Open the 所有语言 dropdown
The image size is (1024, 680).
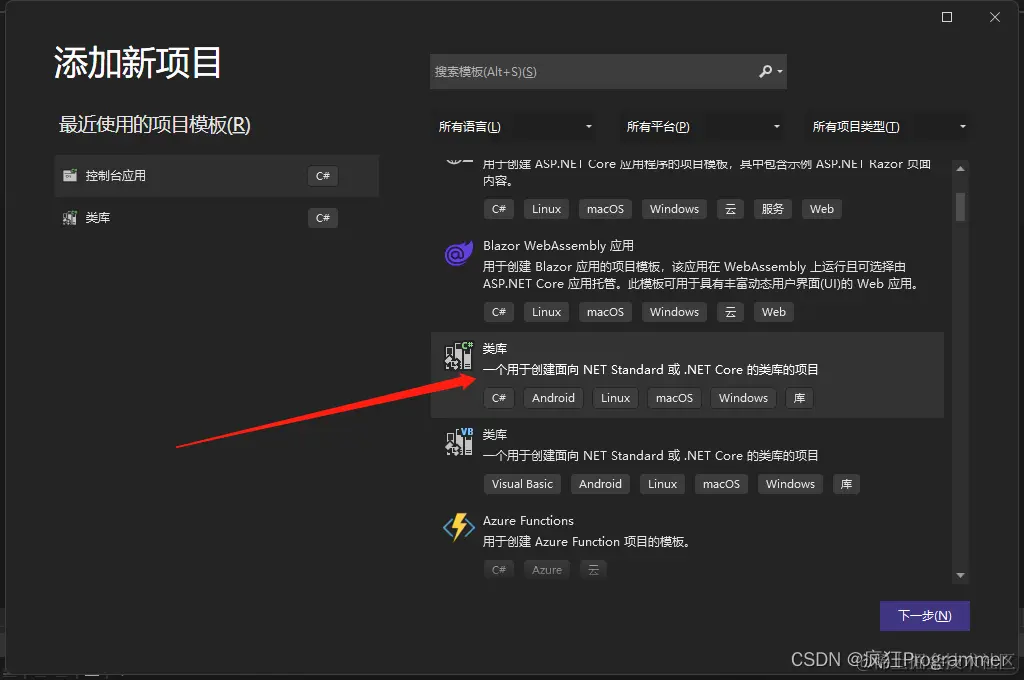[x=515, y=126]
